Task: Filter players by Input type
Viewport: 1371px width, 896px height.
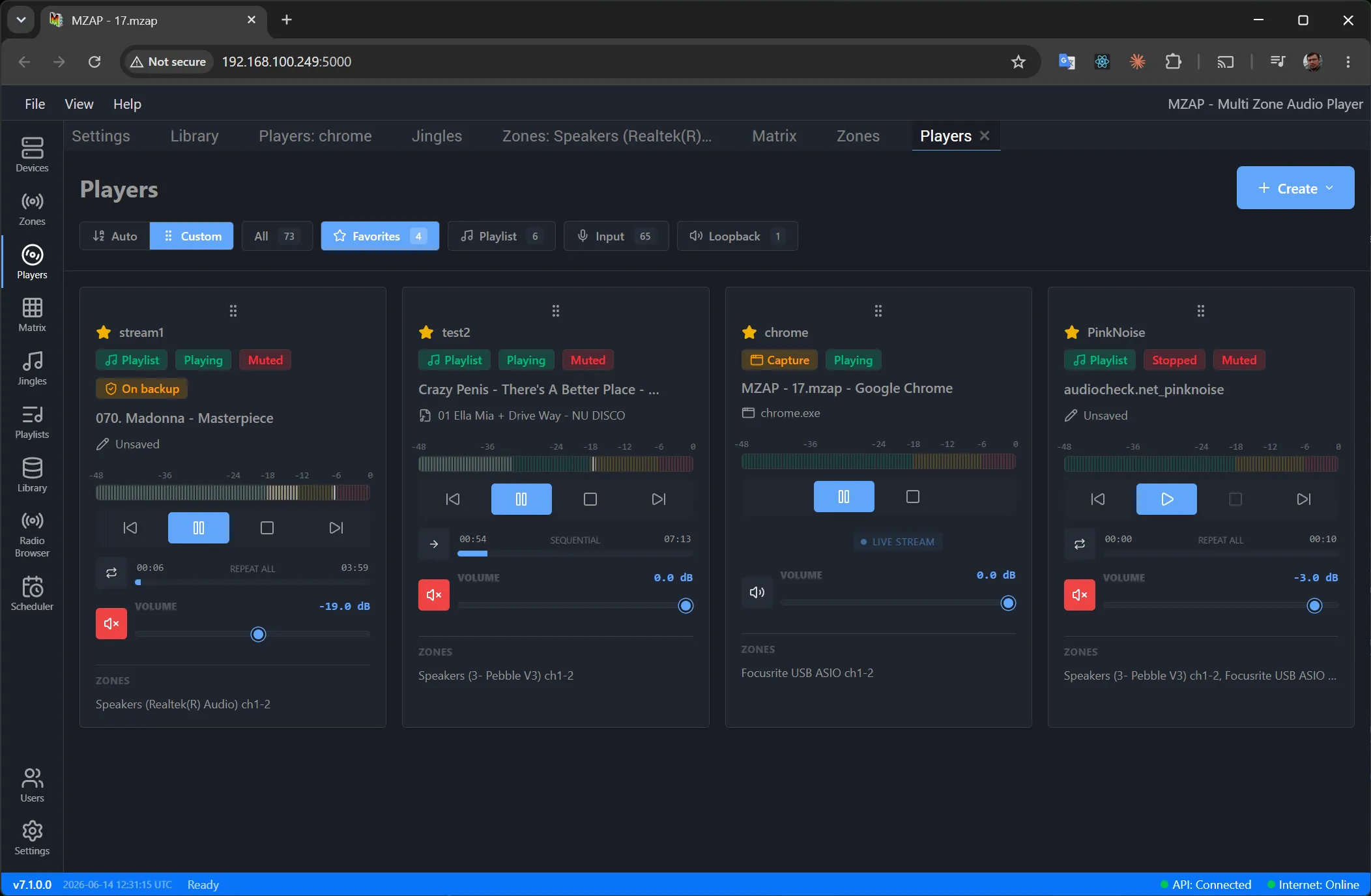Action: click(616, 236)
